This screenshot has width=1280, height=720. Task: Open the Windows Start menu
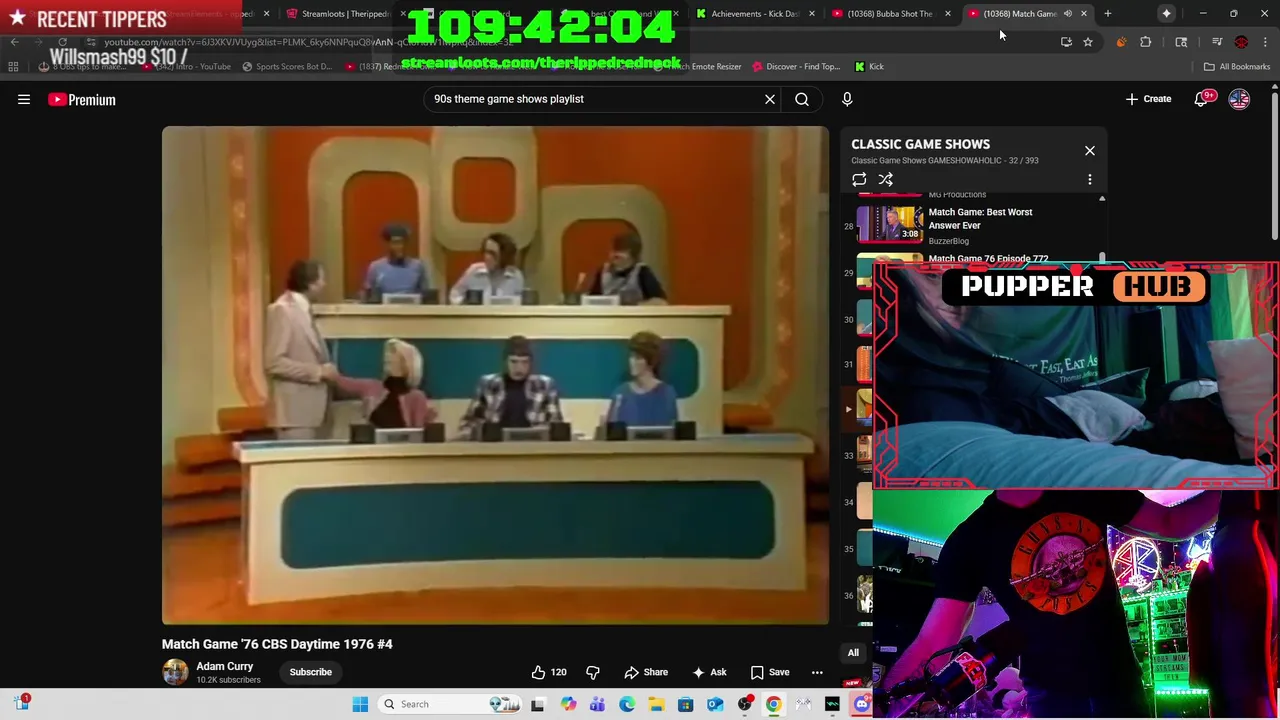click(360, 704)
